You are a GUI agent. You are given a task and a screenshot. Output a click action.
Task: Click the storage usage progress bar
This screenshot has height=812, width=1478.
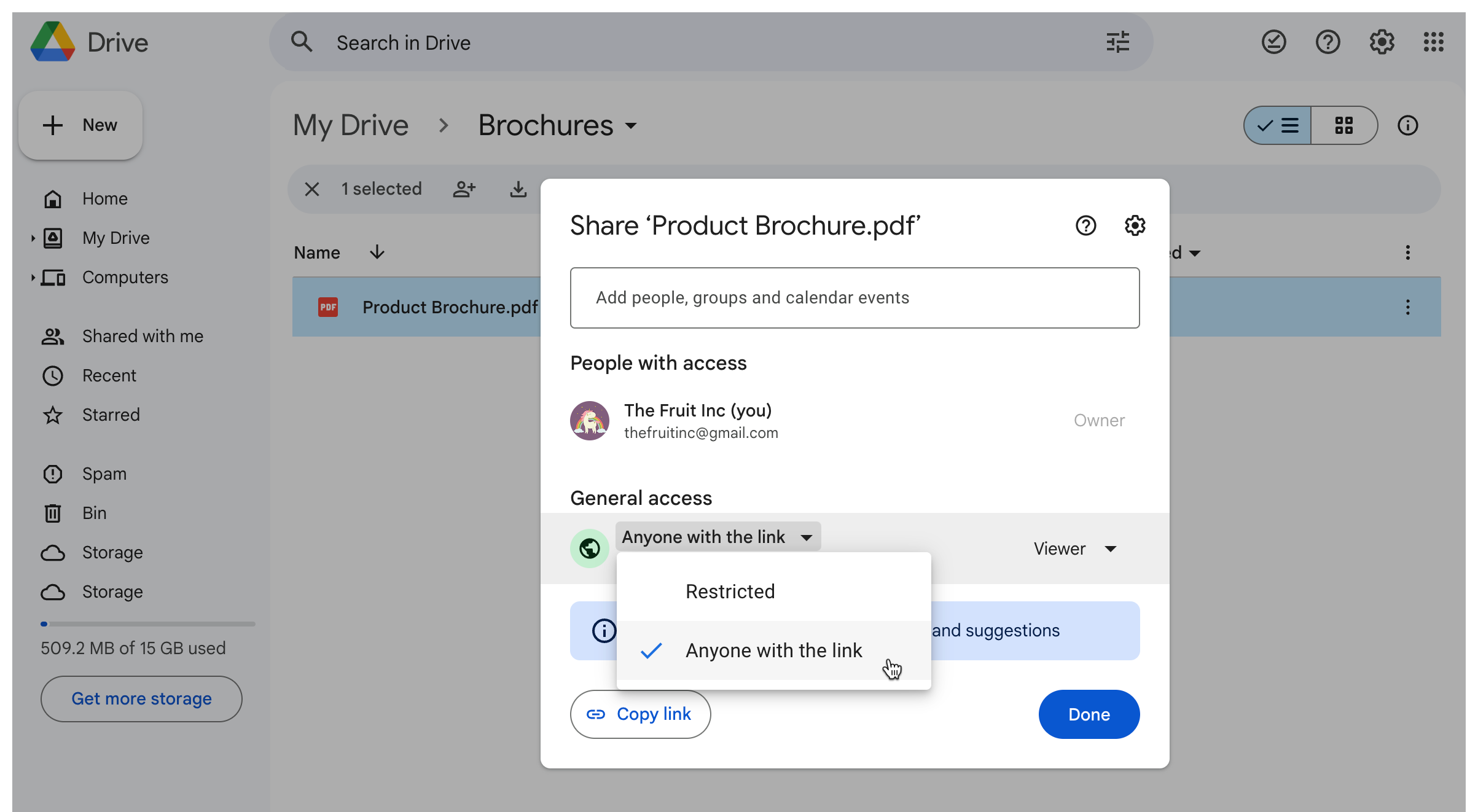click(x=147, y=622)
